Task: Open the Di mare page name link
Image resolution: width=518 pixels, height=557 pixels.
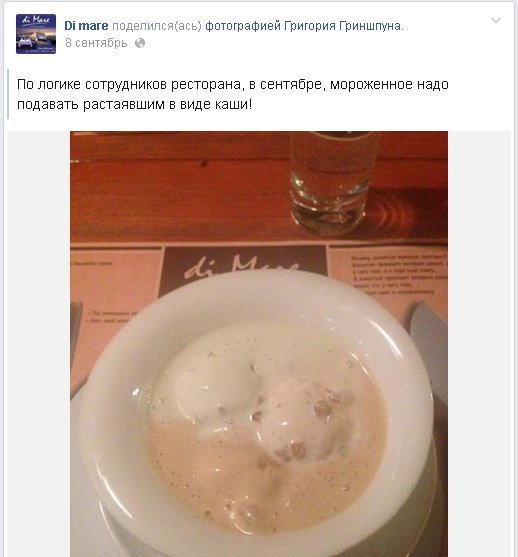Action: pyautogui.click(x=86, y=26)
